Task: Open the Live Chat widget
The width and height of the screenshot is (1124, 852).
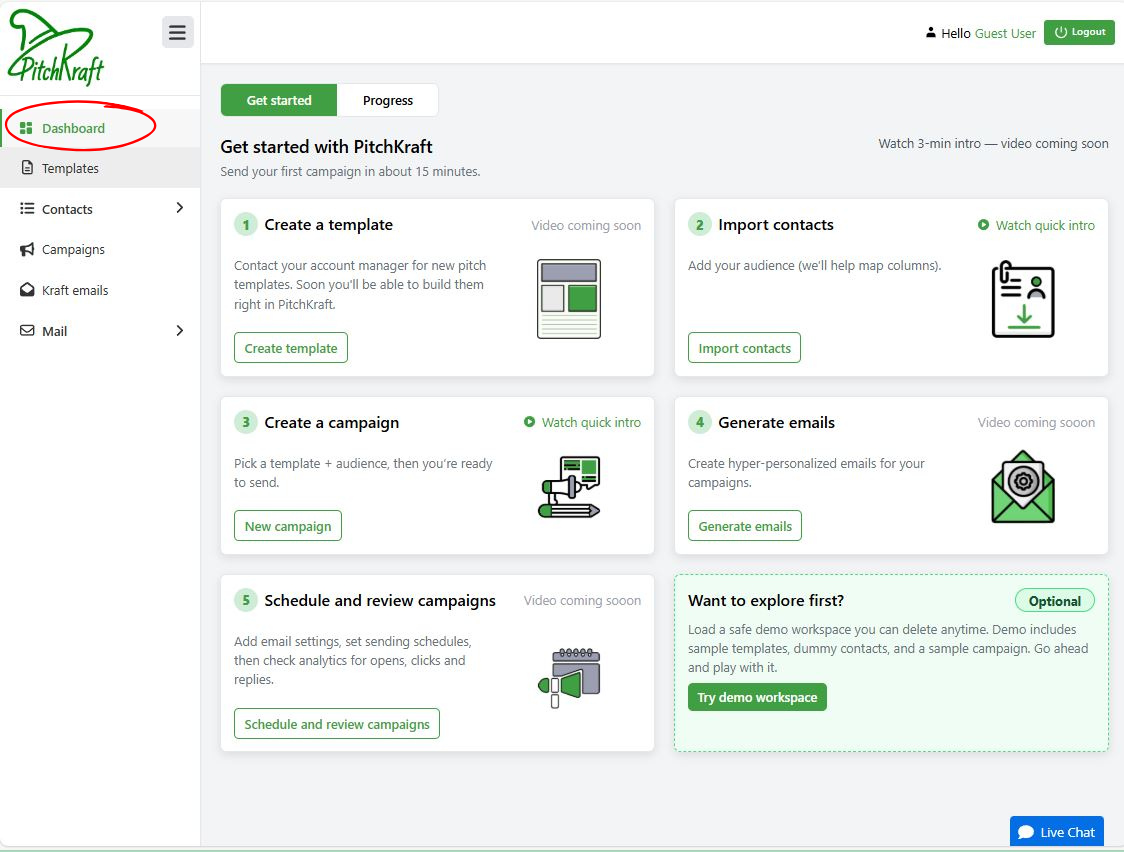Action: pos(1057,832)
